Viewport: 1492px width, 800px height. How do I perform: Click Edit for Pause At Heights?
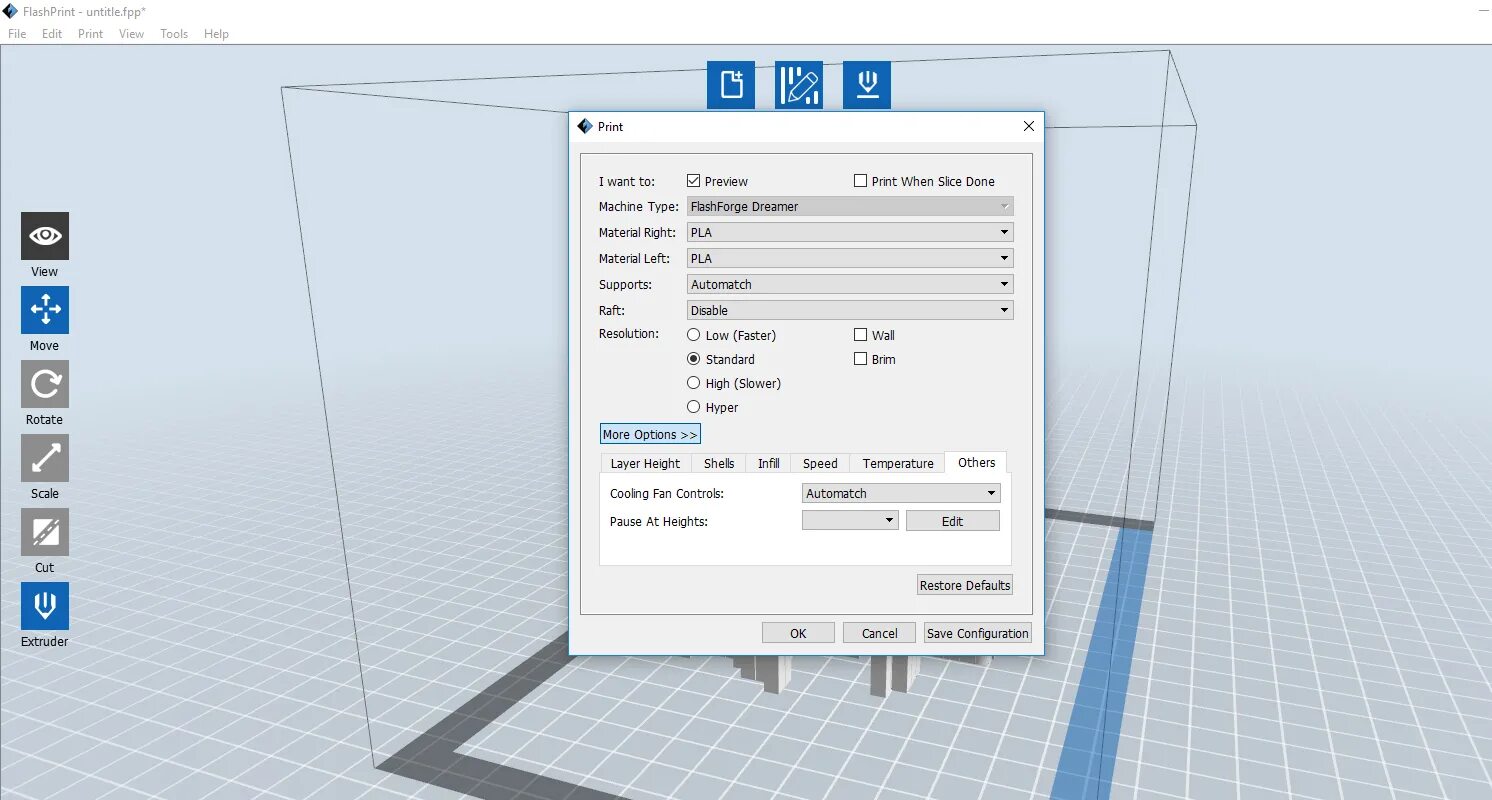(953, 521)
